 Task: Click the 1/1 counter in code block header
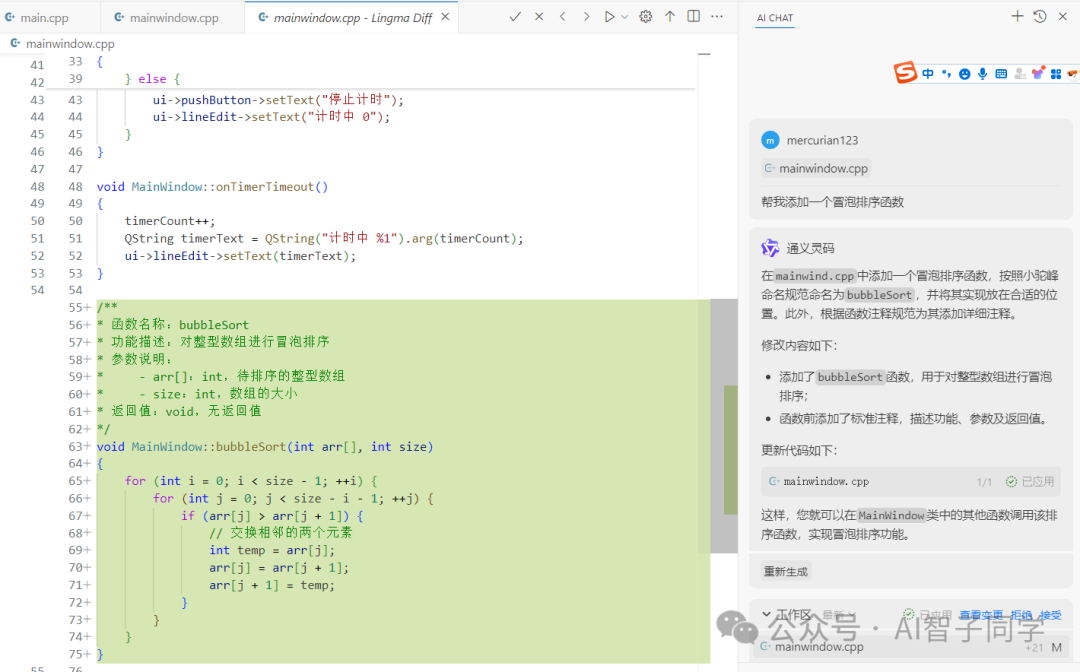pos(984,482)
